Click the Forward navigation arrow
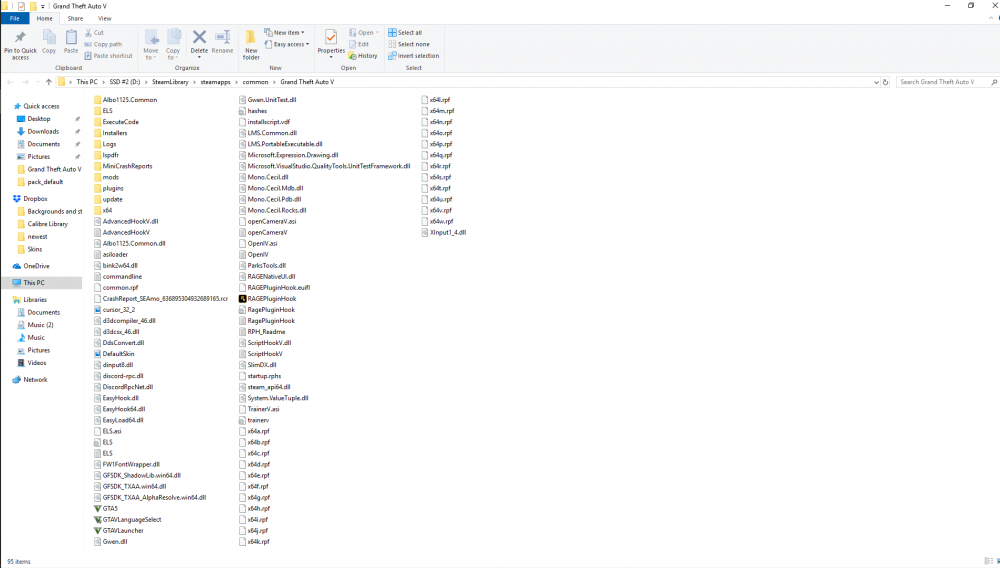The image size is (1000, 568). (x=26, y=82)
